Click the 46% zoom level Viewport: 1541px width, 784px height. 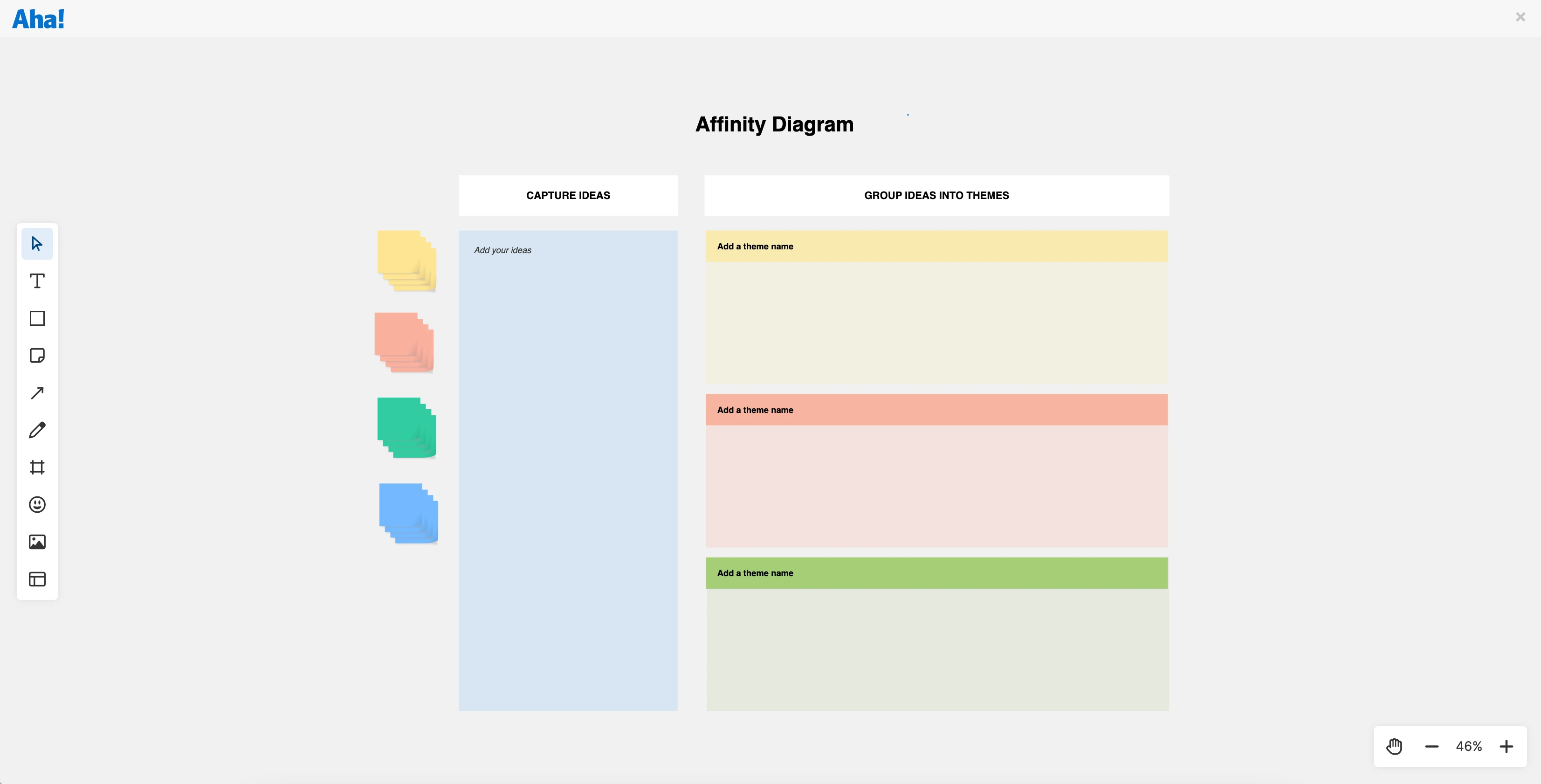point(1469,746)
